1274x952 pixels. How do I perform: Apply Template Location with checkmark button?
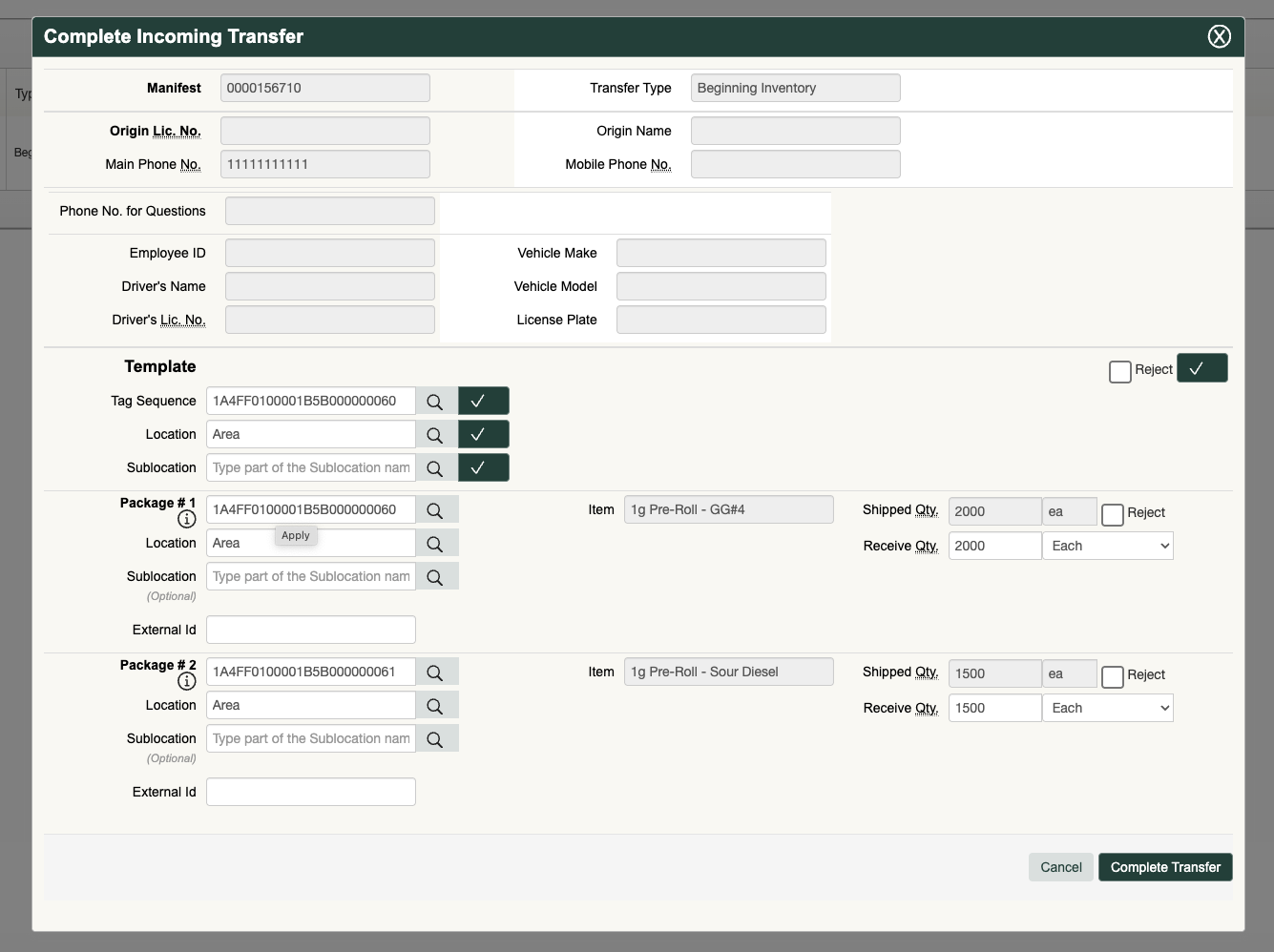[x=483, y=435]
